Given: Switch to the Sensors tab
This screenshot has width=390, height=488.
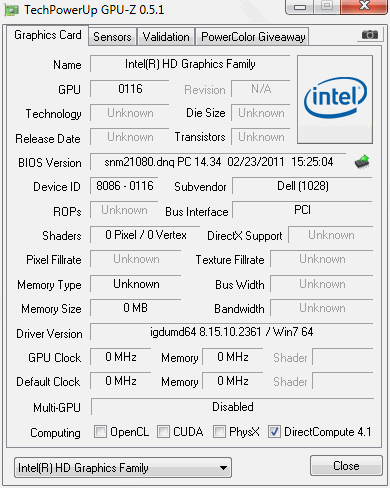Looking at the screenshot, I should (x=112, y=37).
